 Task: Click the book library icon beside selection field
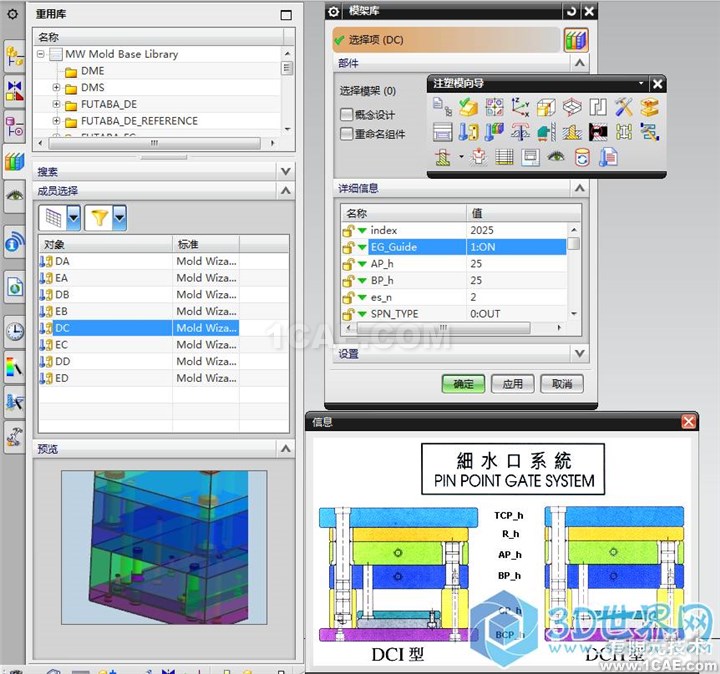coord(576,40)
